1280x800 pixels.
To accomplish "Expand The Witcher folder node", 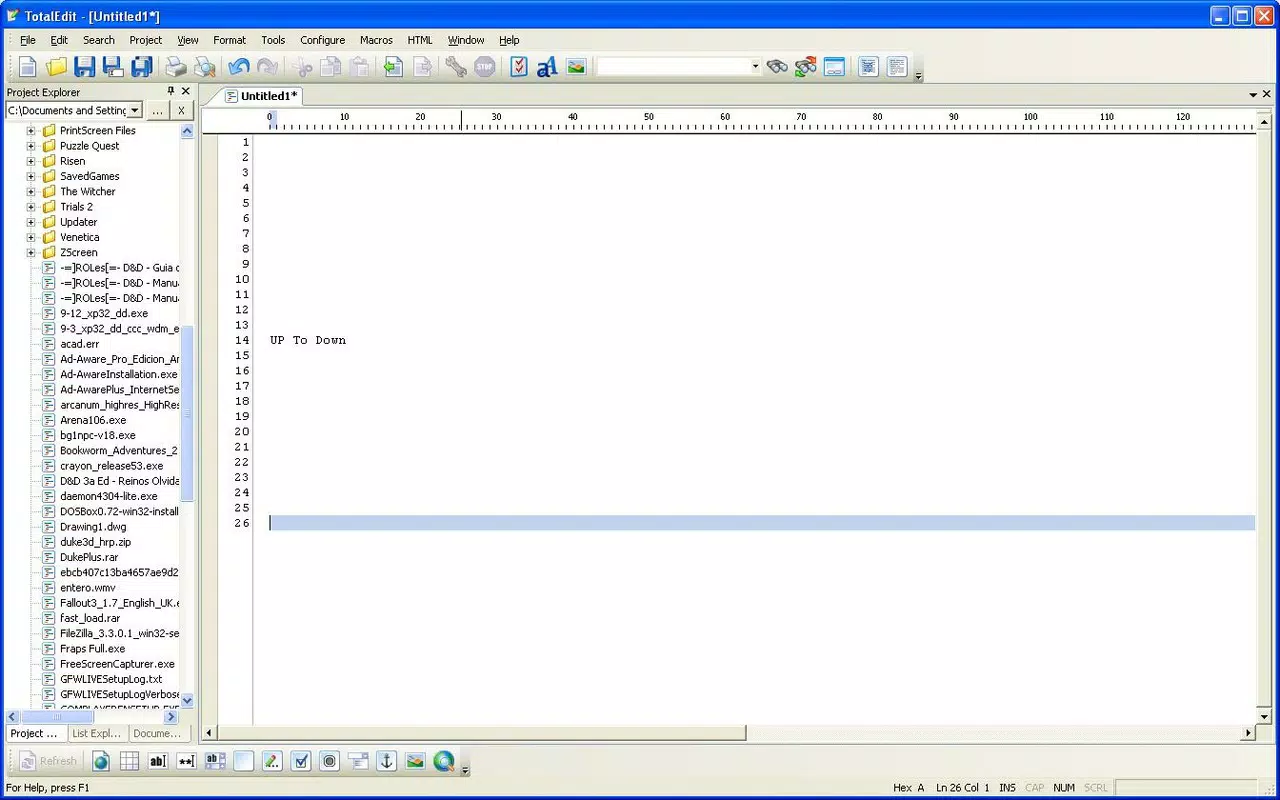I will tap(31, 192).
